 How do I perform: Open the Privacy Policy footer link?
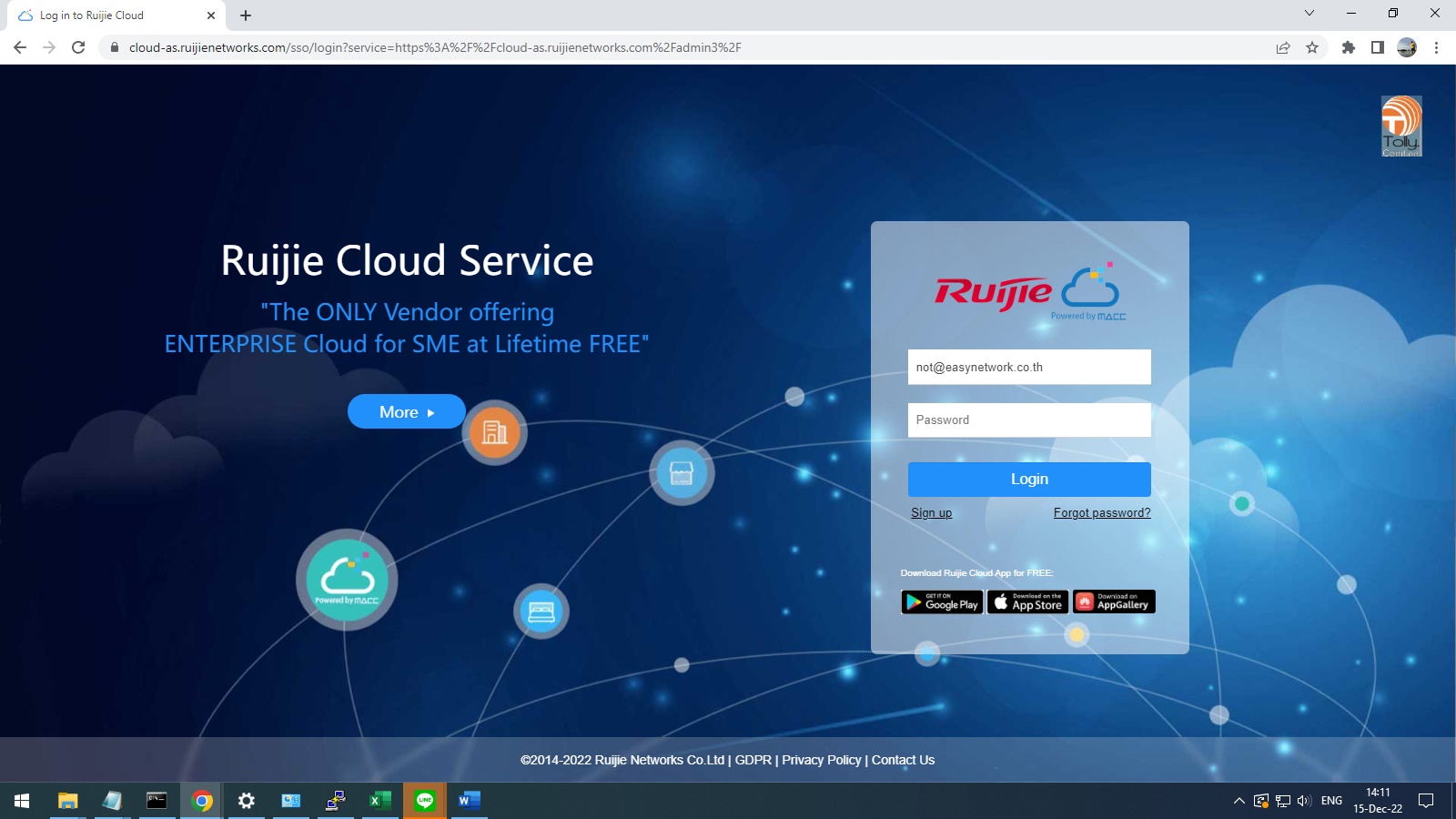click(822, 760)
